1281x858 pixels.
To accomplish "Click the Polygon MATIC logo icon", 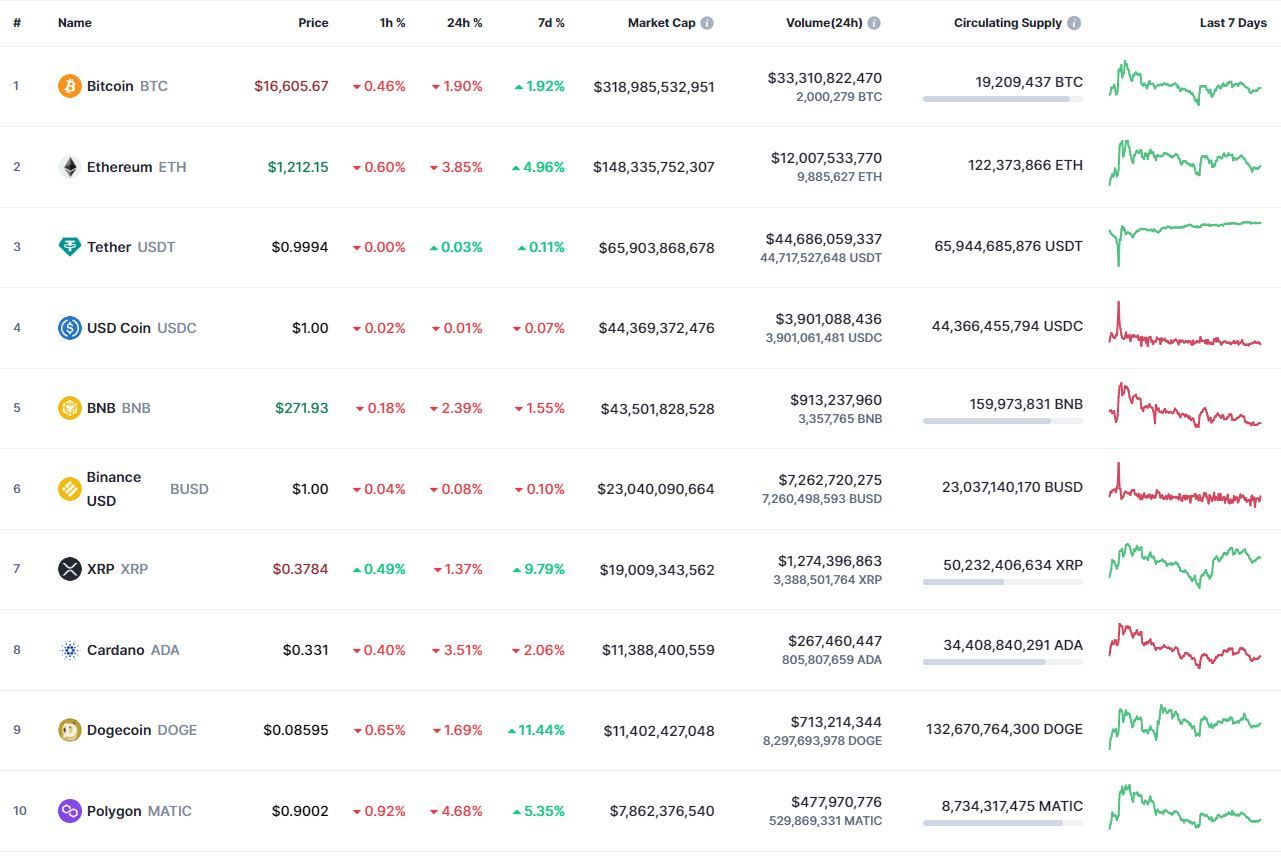I will tap(69, 811).
